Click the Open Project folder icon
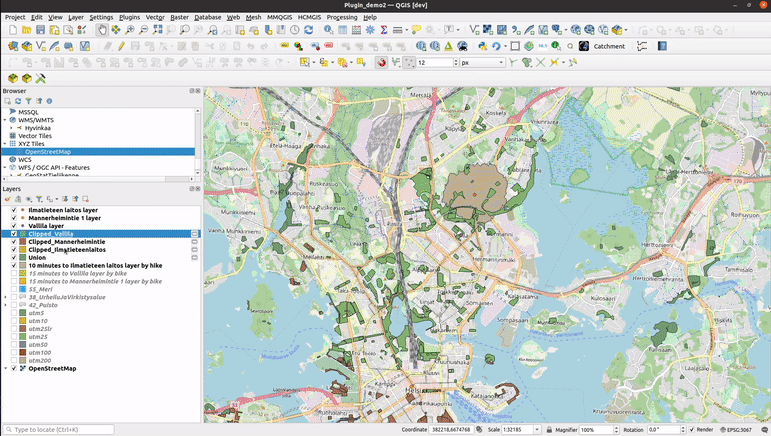Viewport: 771px width, 436px height. (27, 30)
